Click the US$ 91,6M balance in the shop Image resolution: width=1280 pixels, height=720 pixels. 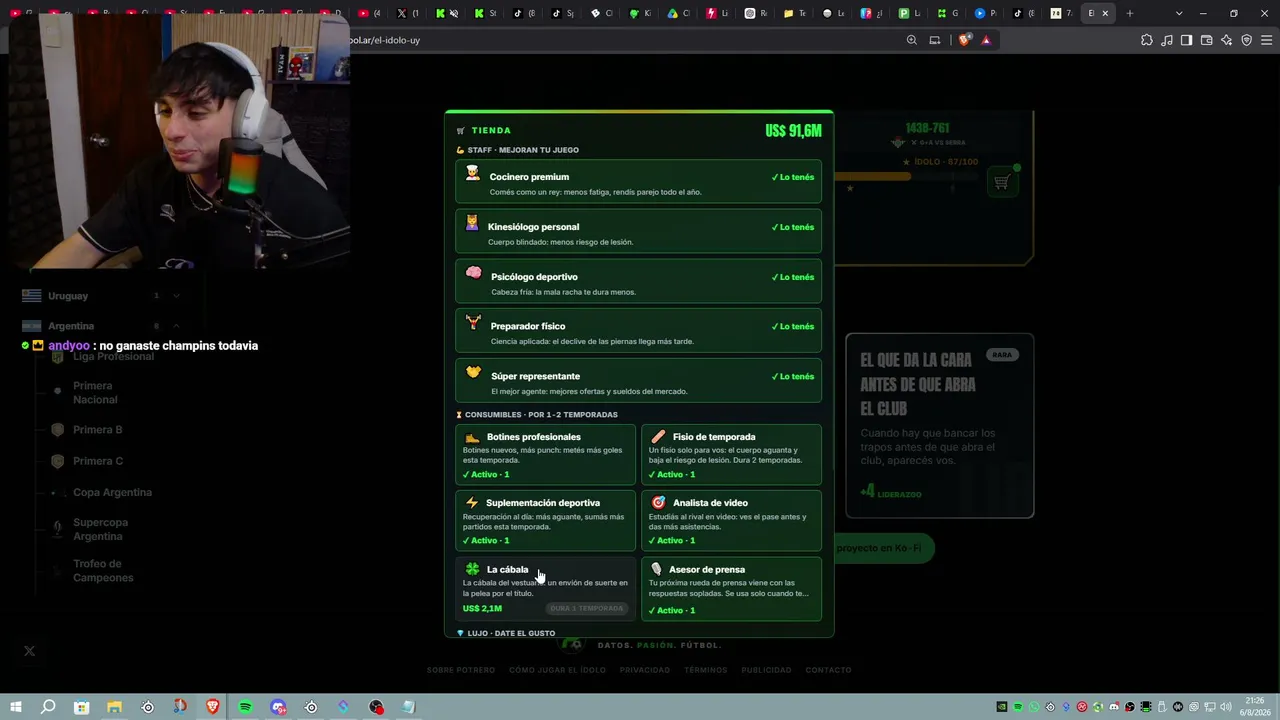coord(793,131)
